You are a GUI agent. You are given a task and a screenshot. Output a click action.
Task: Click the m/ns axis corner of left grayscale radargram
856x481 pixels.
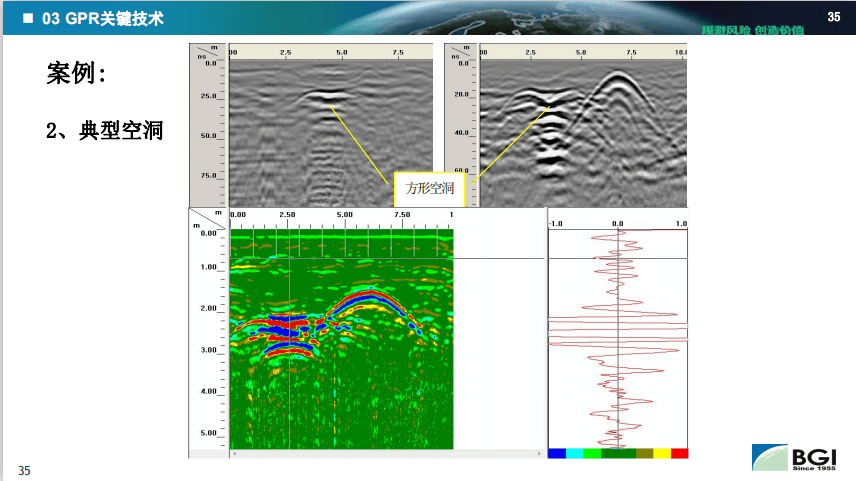(x=208, y=52)
